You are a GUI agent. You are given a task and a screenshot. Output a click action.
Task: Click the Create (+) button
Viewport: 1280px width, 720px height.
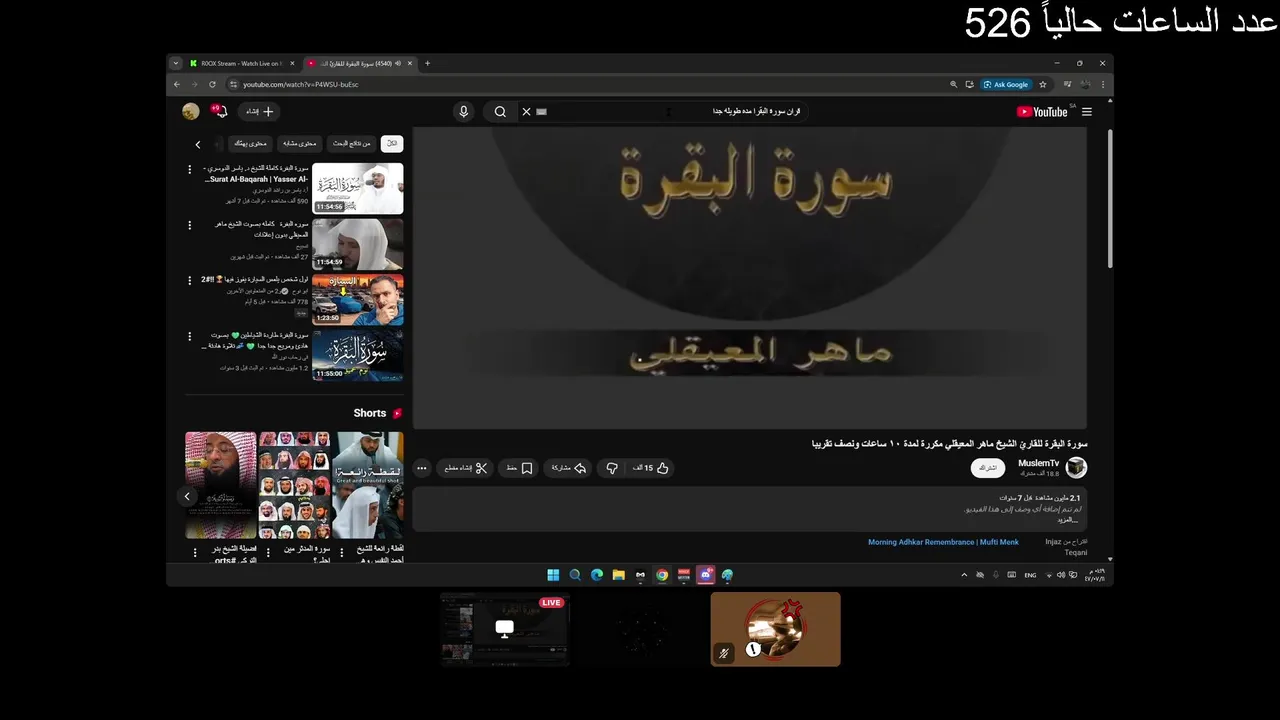259,112
